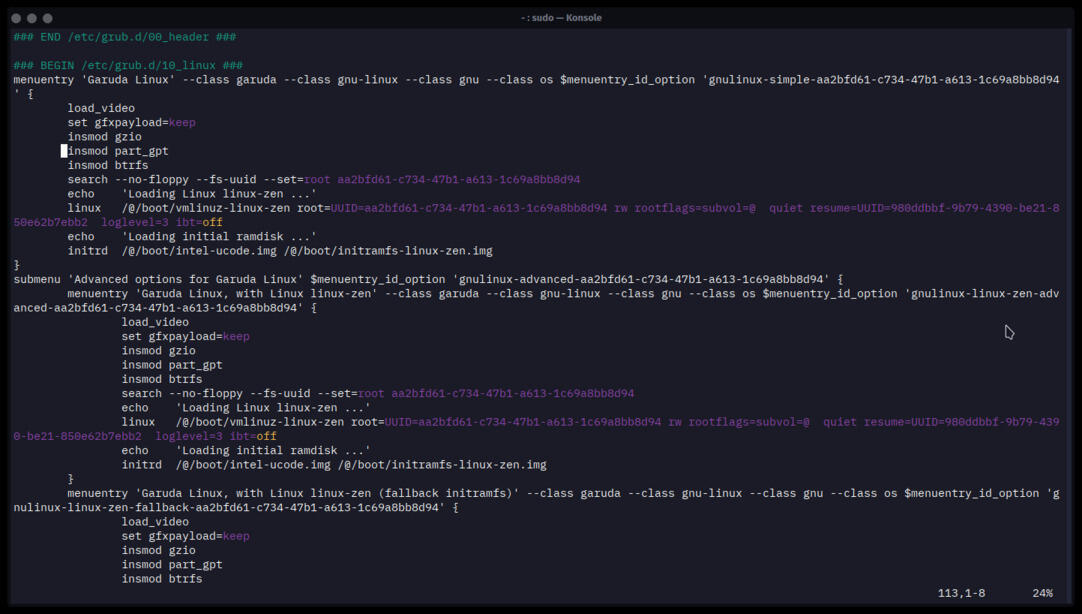The image size is (1082, 614).
Task: Click the second 'insmod btrfs' line
Action: coord(161,379)
